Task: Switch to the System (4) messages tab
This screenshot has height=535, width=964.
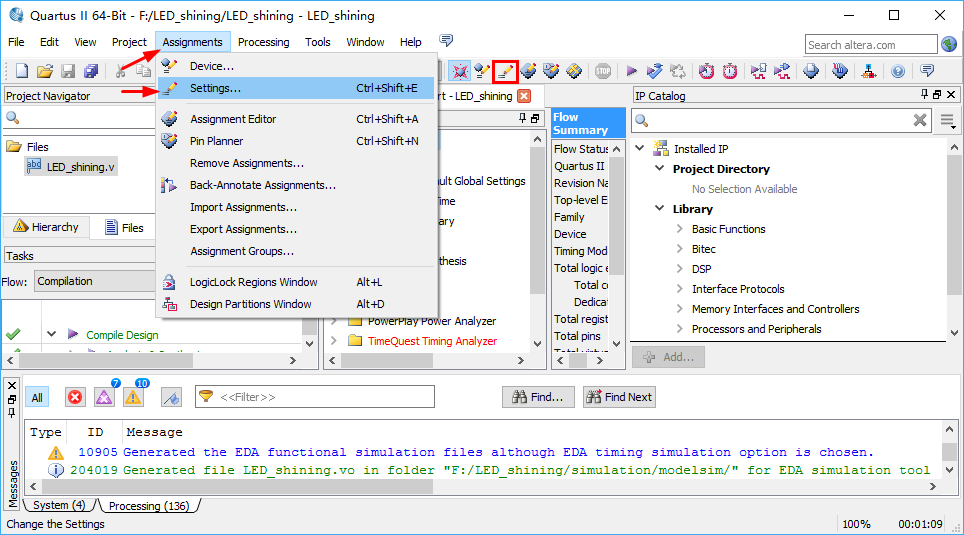Action: point(59,505)
